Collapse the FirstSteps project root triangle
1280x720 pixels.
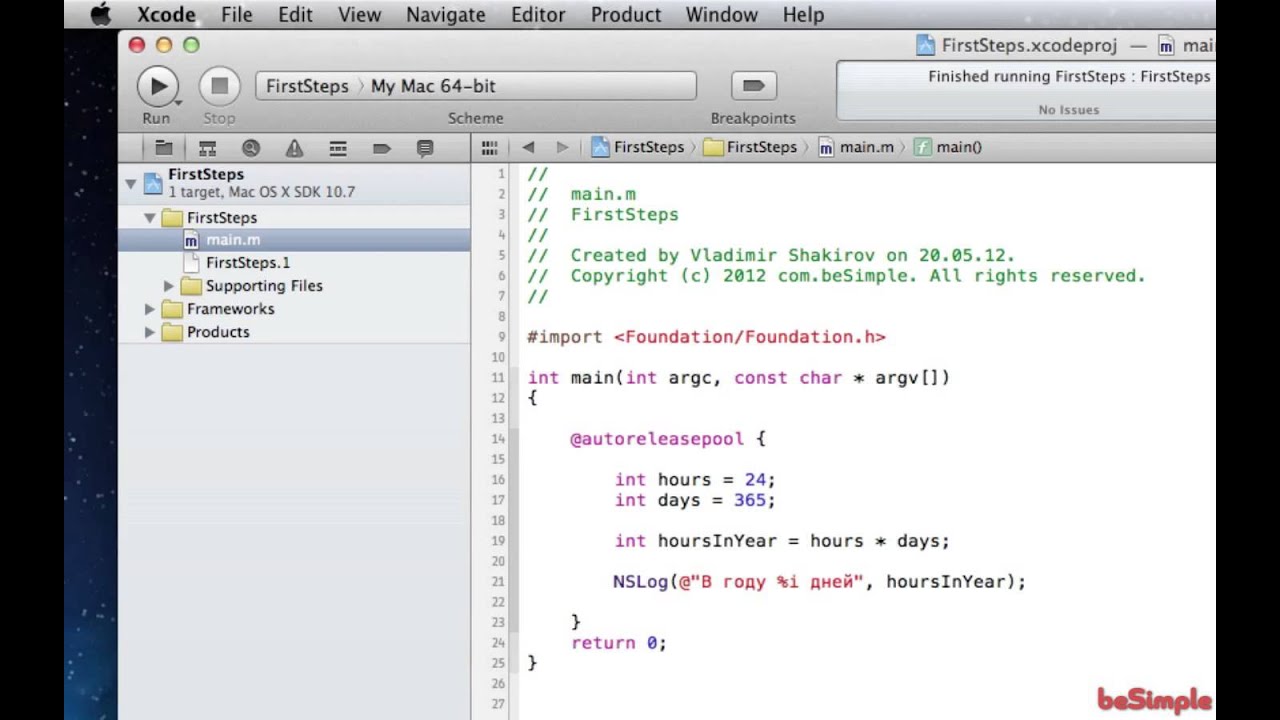click(x=130, y=183)
